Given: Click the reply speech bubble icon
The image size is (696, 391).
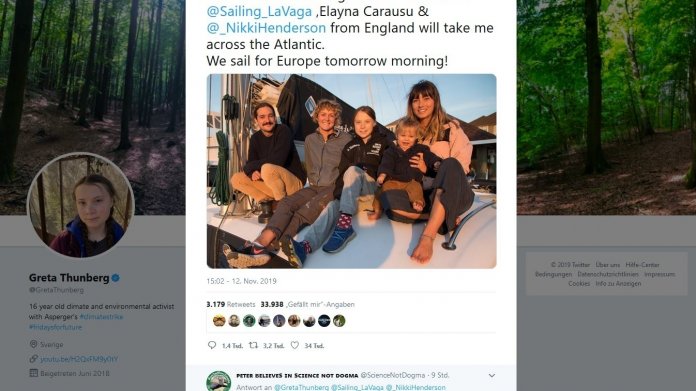Looking at the screenshot, I should click(212, 345).
